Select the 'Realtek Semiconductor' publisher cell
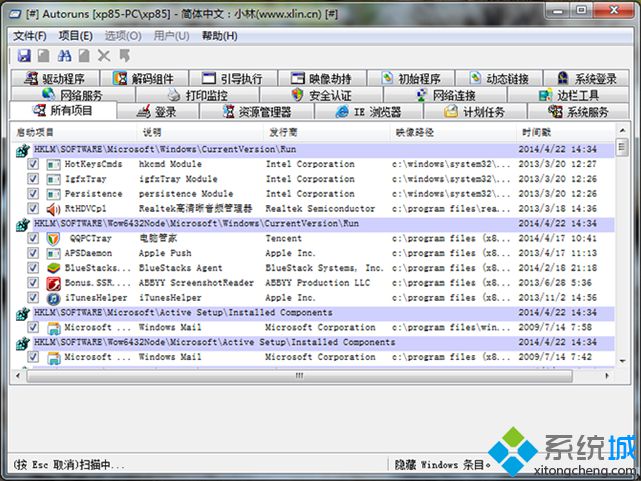641x481 pixels. click(320, 209)
